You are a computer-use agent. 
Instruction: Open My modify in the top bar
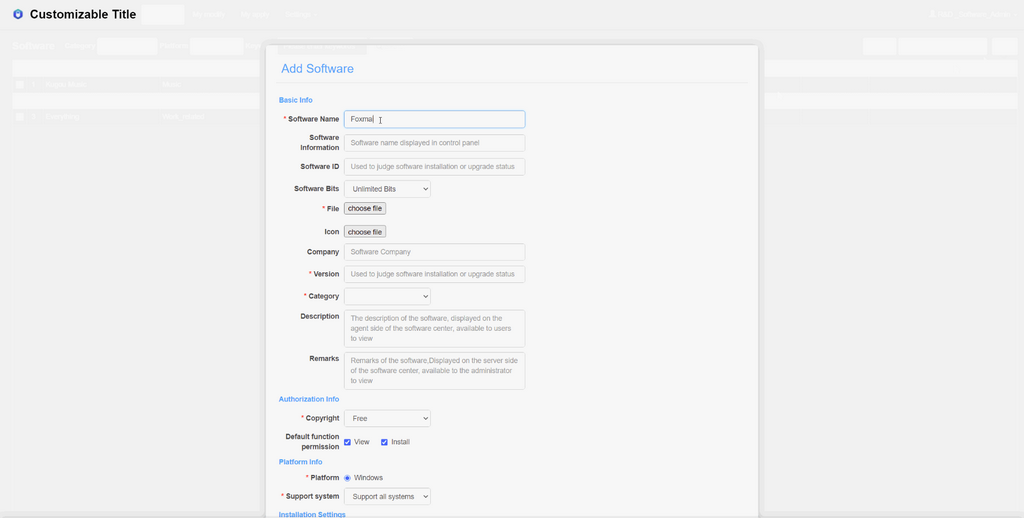click(x=209, y=14)
